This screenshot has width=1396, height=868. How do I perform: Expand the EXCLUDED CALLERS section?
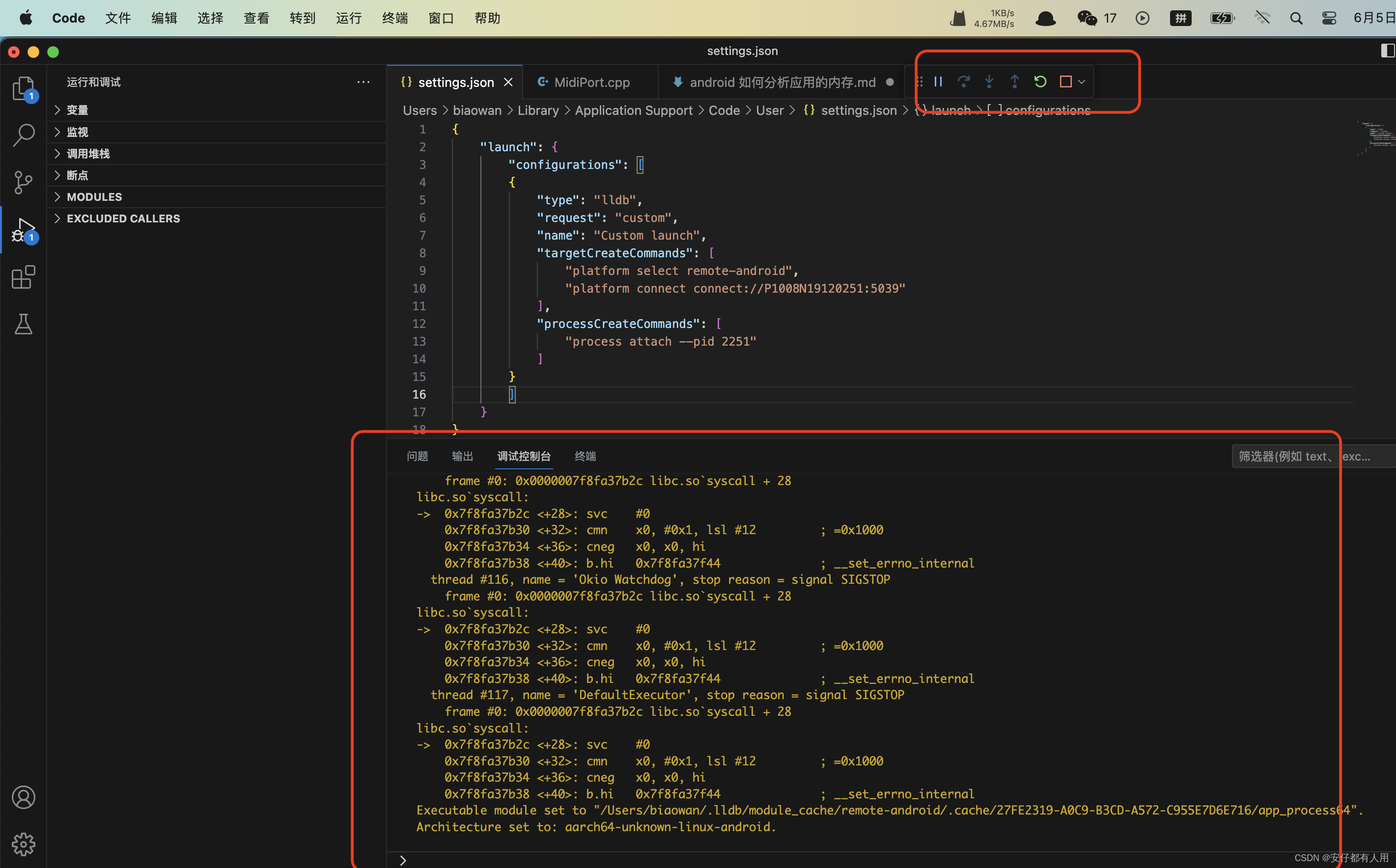[x=216, y=218]
